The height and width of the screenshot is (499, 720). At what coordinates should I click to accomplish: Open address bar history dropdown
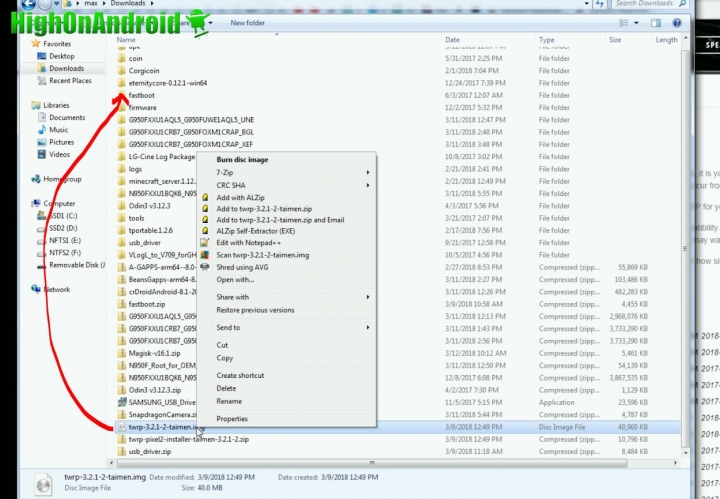point(586,4)
